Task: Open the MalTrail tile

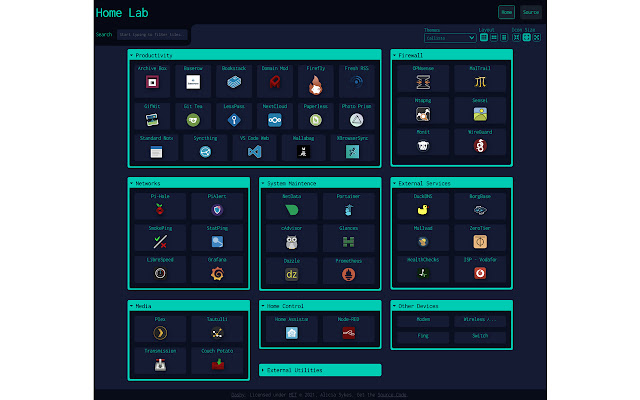Action: [480, 78]
